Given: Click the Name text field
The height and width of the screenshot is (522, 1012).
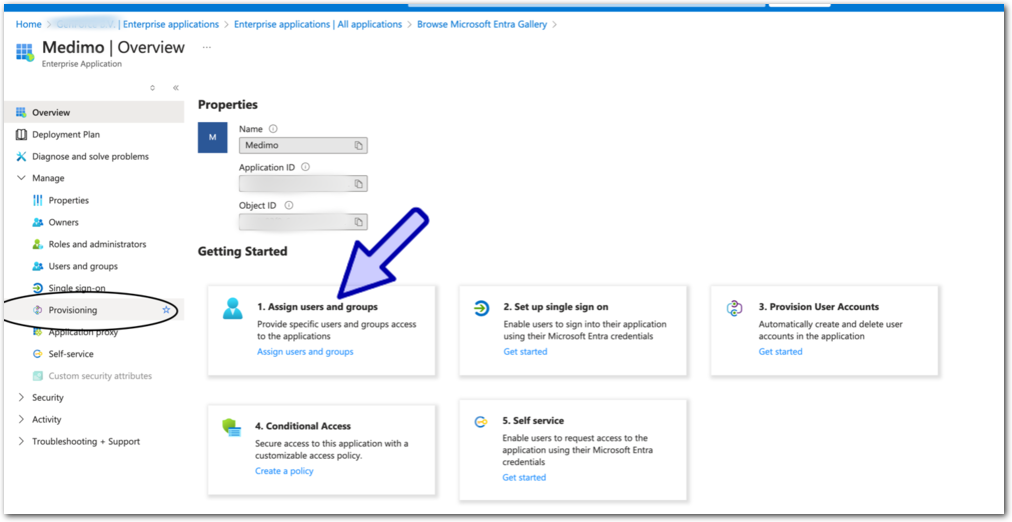Looking at the screenshot, I should [295, 146].
